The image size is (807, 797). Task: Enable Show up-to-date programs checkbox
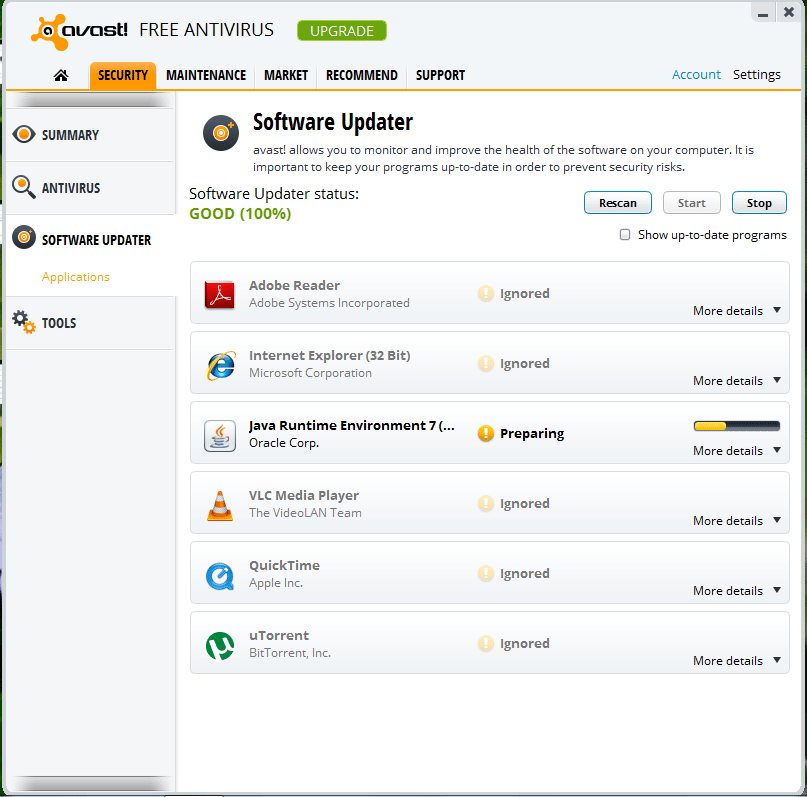tap(625, 235)
